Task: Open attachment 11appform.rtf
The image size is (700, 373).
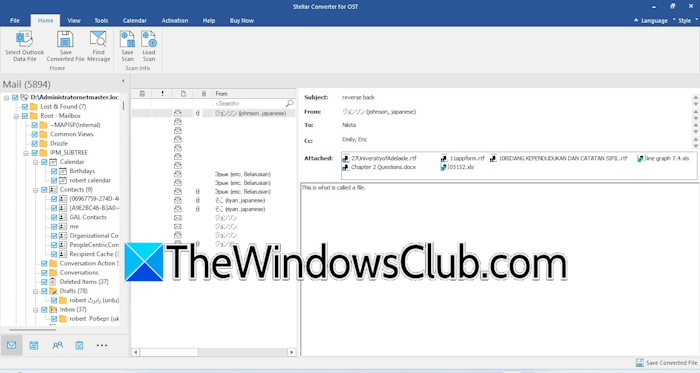Action: [462, 158]
